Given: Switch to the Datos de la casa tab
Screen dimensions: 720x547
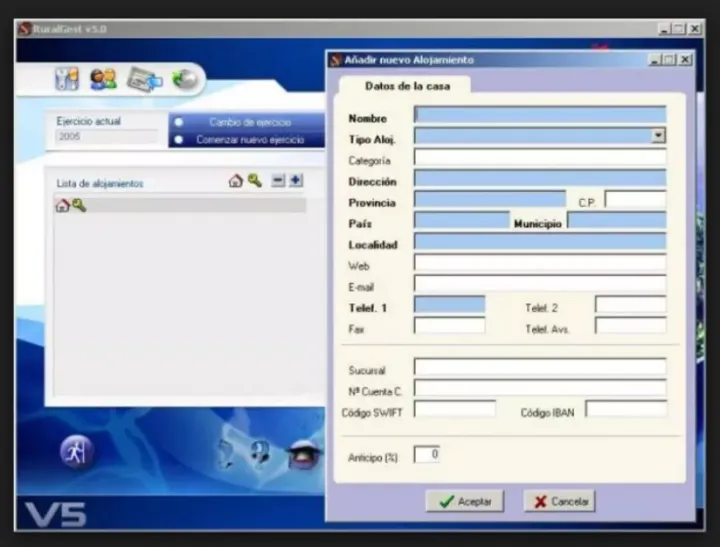Looking at the screenshot, I should (x=407, y=86).
